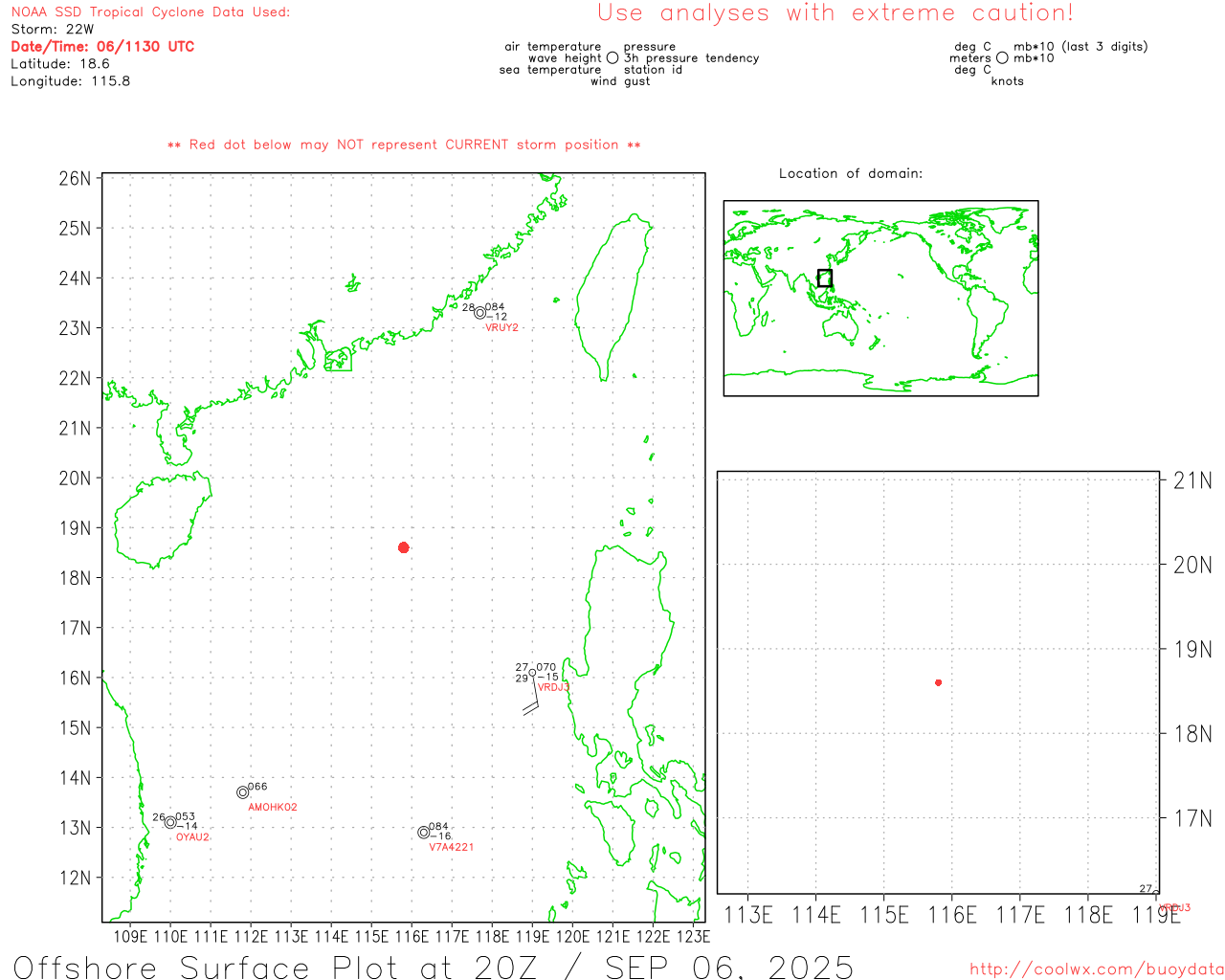The width and height of the screenshot is (1225, 980).
Task: Click the 'sea temperature' legend label
Action: tap(550, 69)
